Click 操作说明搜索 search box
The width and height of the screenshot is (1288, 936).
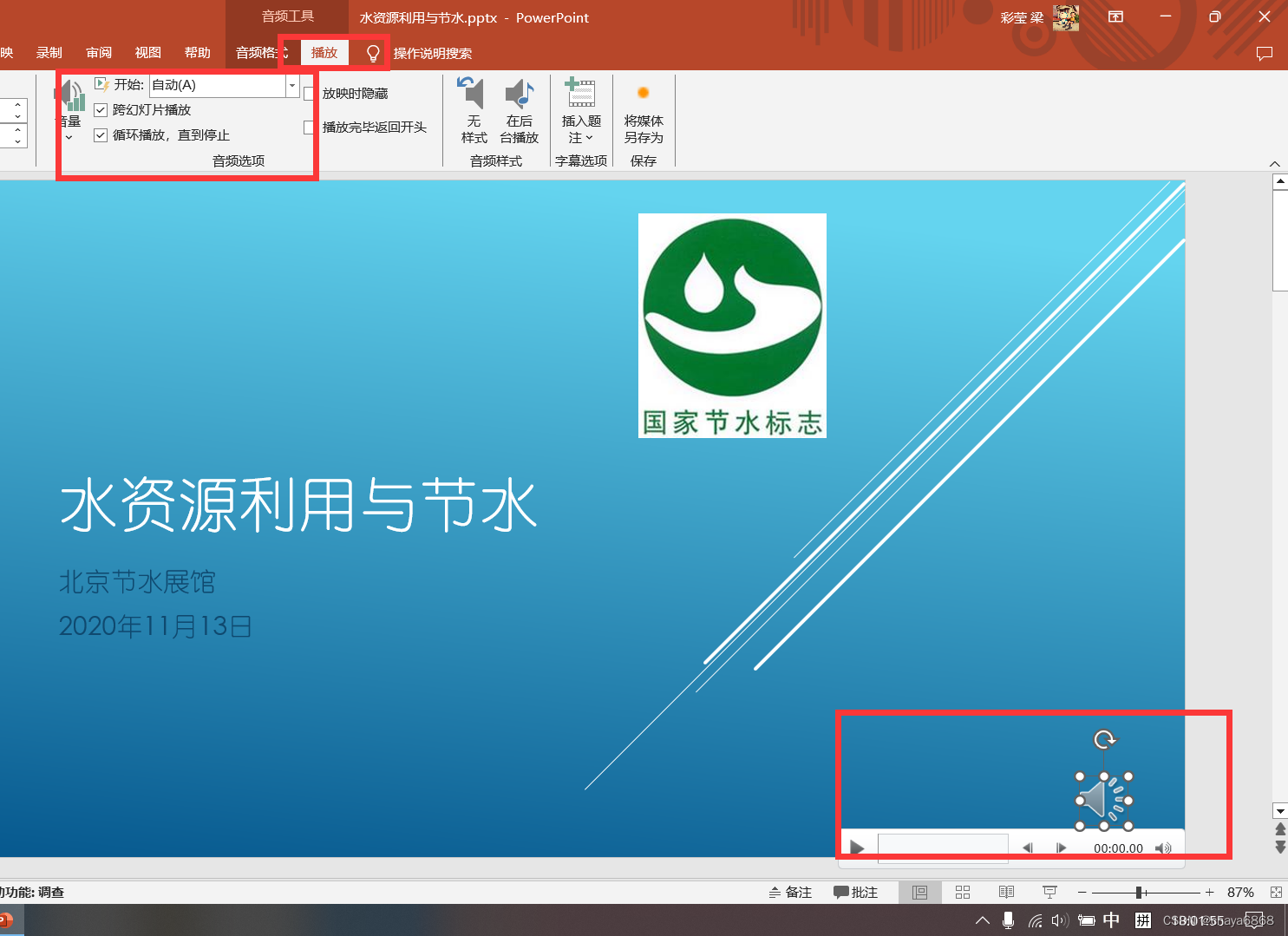433,54
